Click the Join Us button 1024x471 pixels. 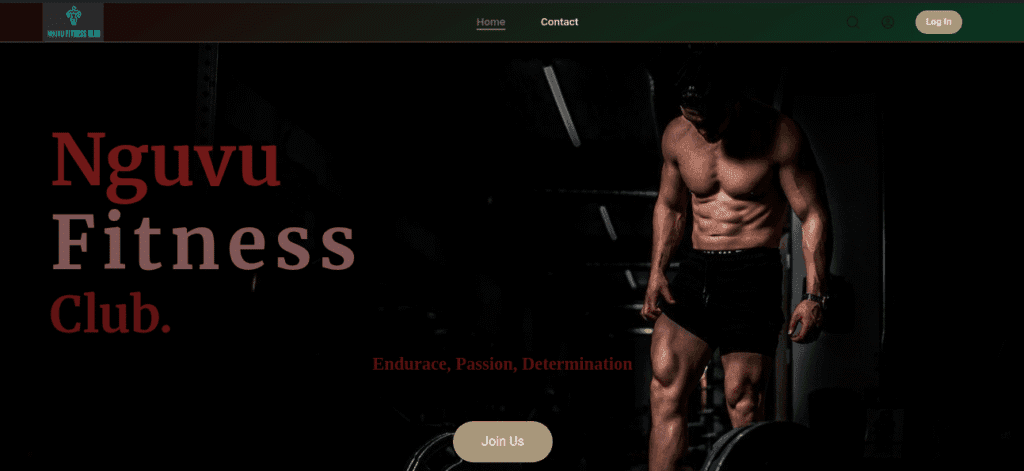[502, 442]
